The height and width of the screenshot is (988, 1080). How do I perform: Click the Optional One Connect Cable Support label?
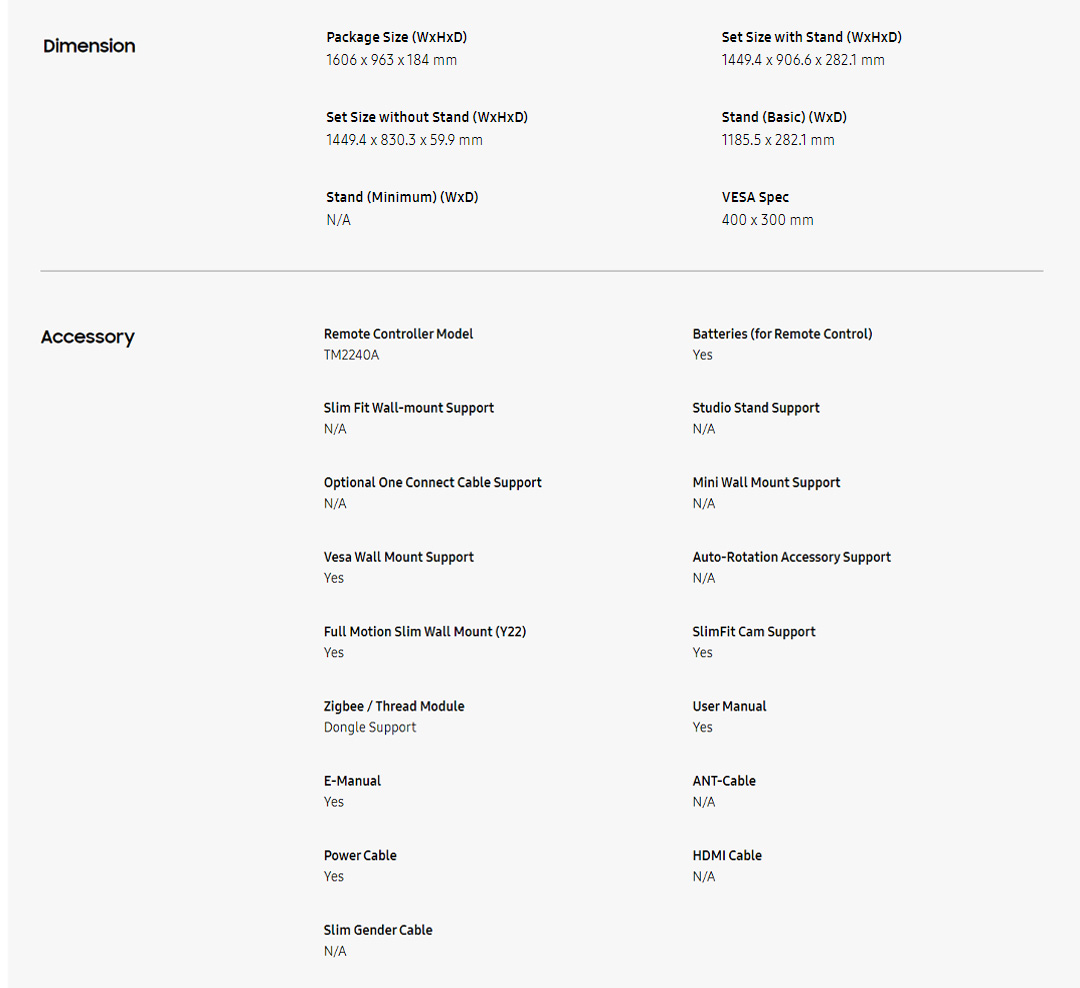click(432, 482)
